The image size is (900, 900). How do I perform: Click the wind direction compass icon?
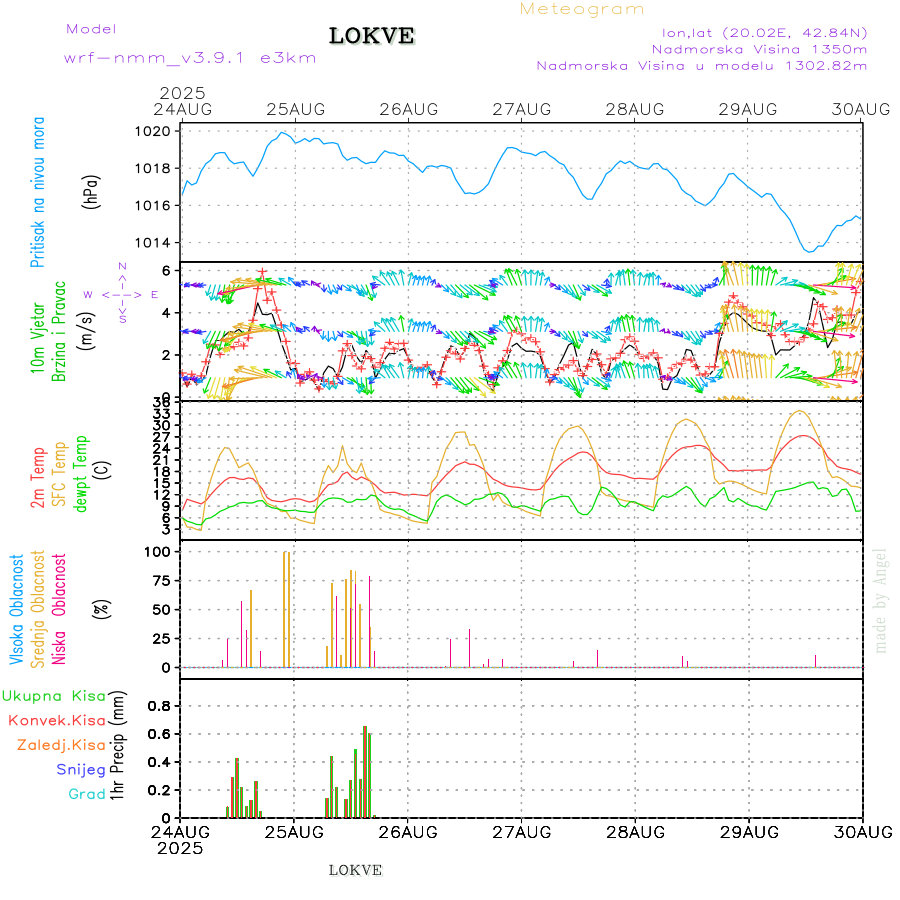click(121, 294)
